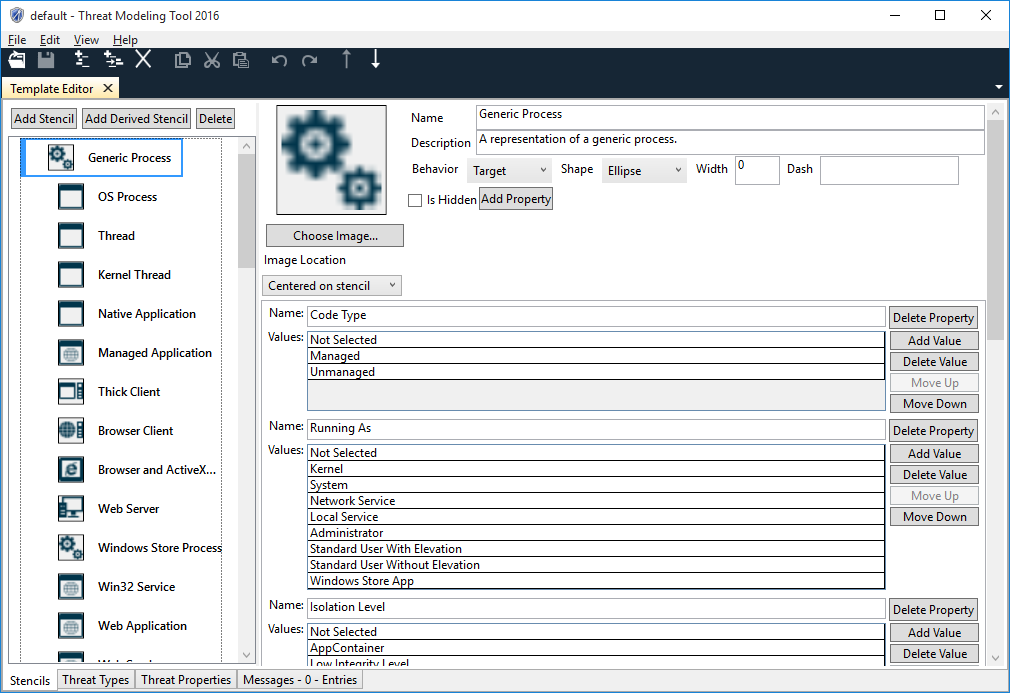
Task: Click the Choose Image button
Action: [x=335, y=236]
